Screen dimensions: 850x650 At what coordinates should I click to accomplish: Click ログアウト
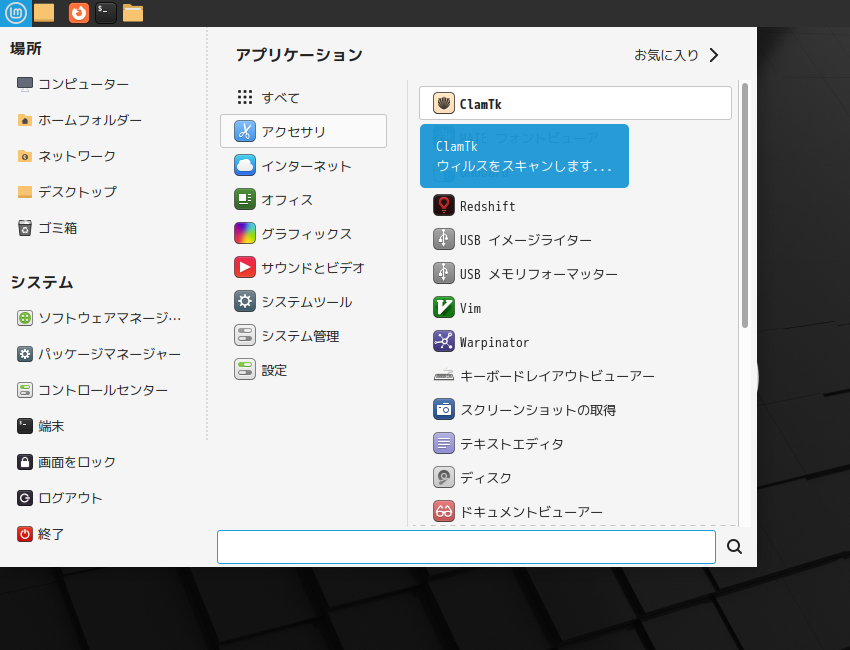[x=60, y=498]
